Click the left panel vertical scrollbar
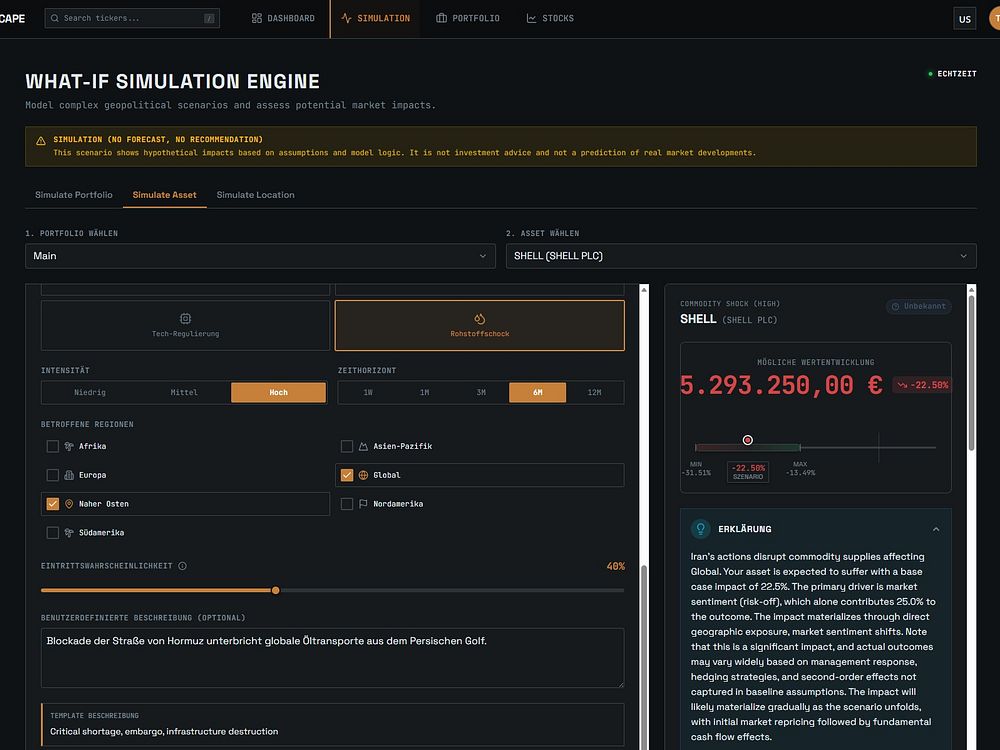1000x750 pixels. pyautogui.click(x=644, y=657)
